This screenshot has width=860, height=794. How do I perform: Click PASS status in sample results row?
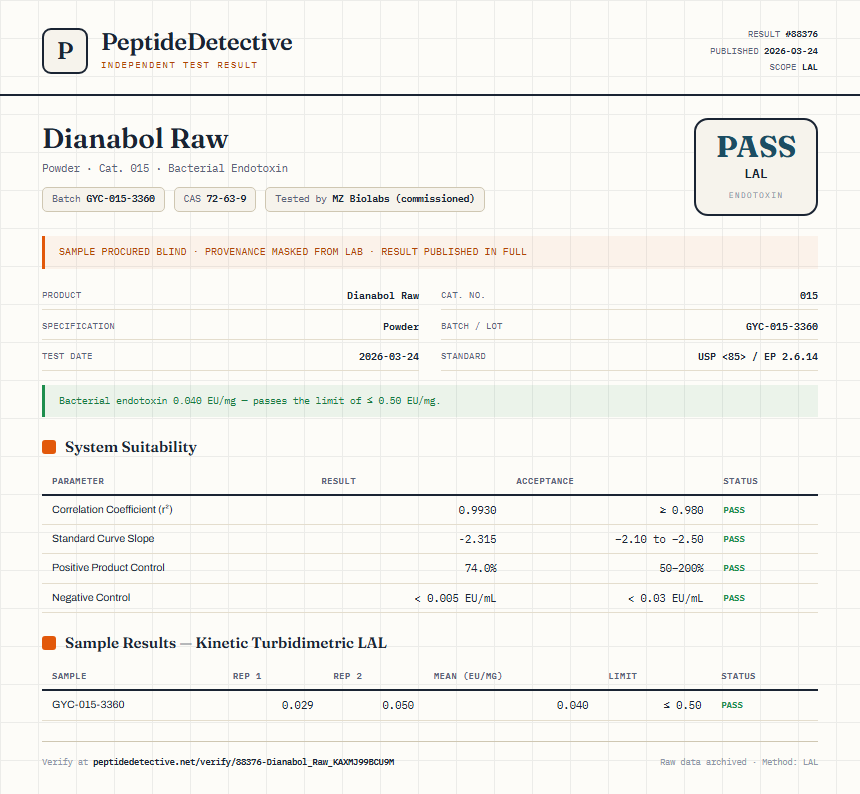(732, 705)
